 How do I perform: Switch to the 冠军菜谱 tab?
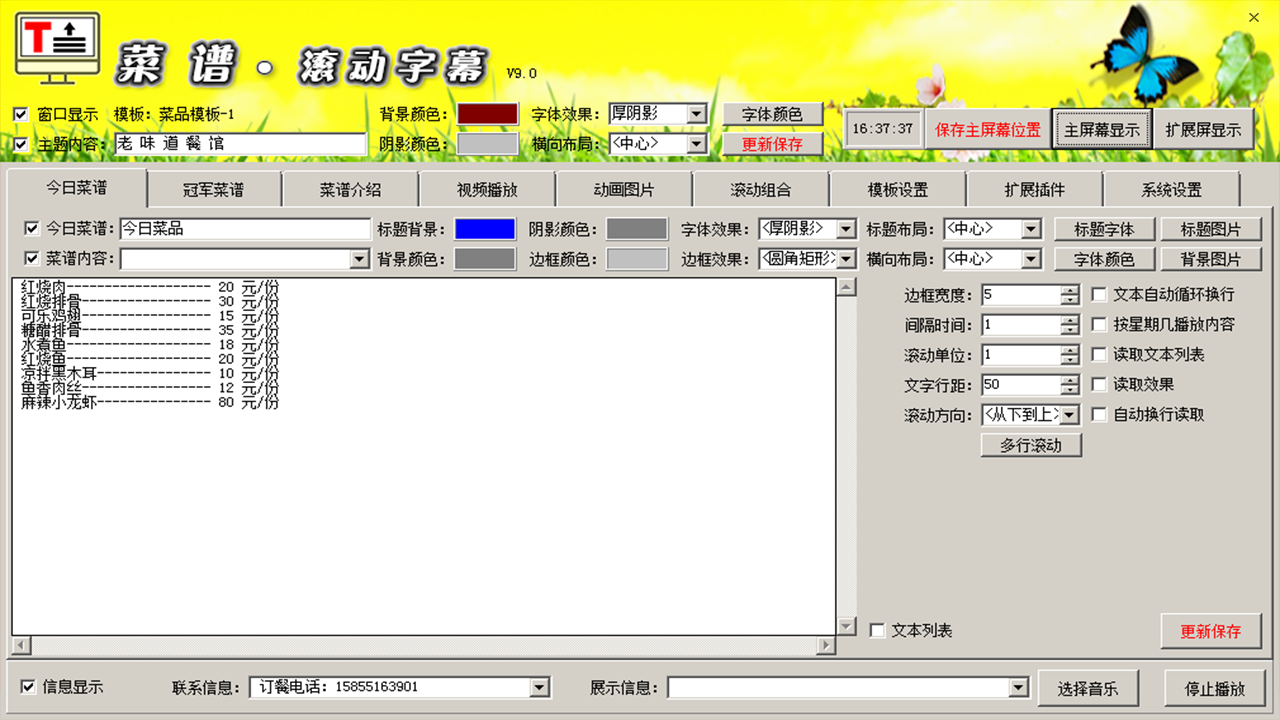[213, 189]
